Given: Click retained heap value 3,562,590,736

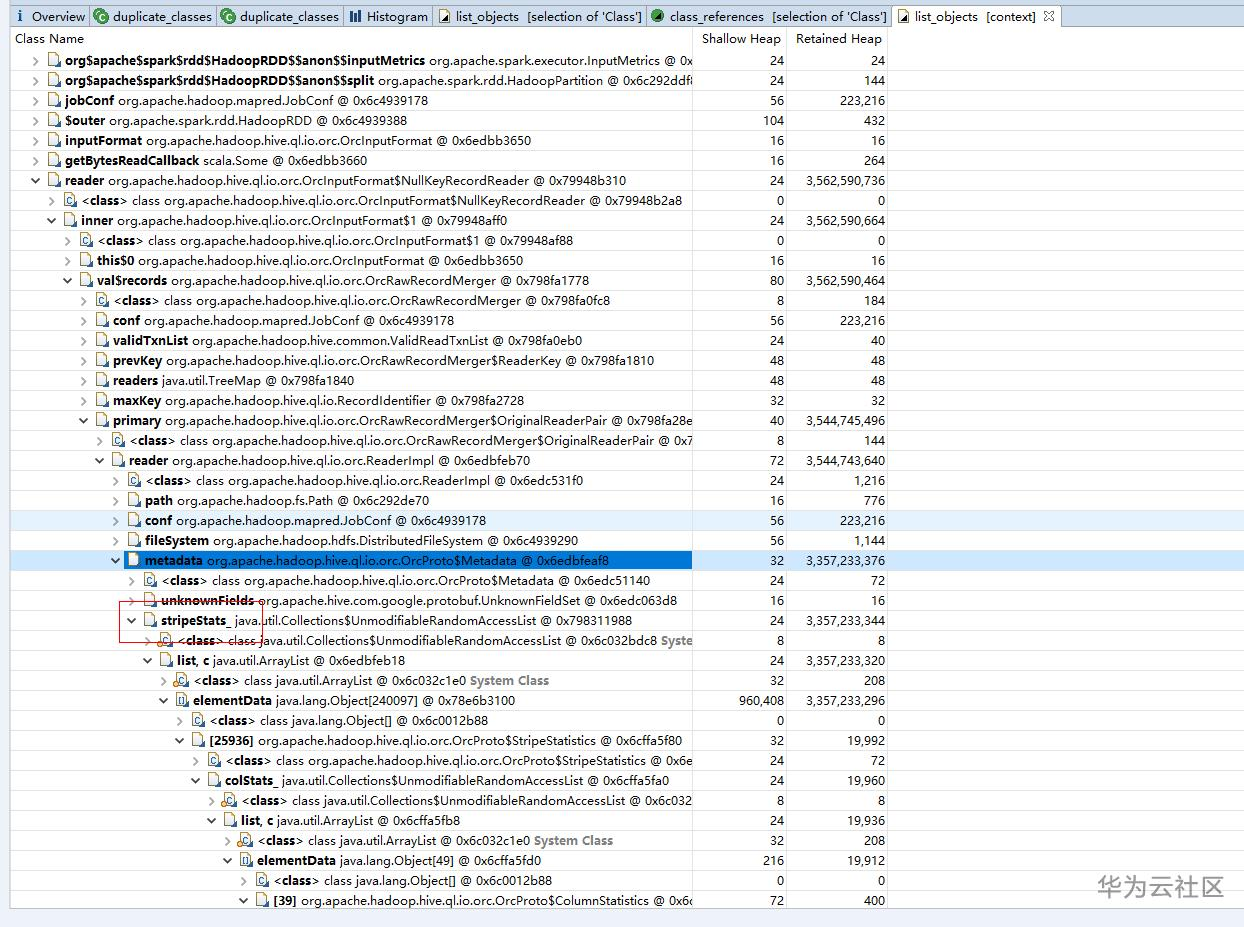Looking at the screenshot, I should coord(845,180).
